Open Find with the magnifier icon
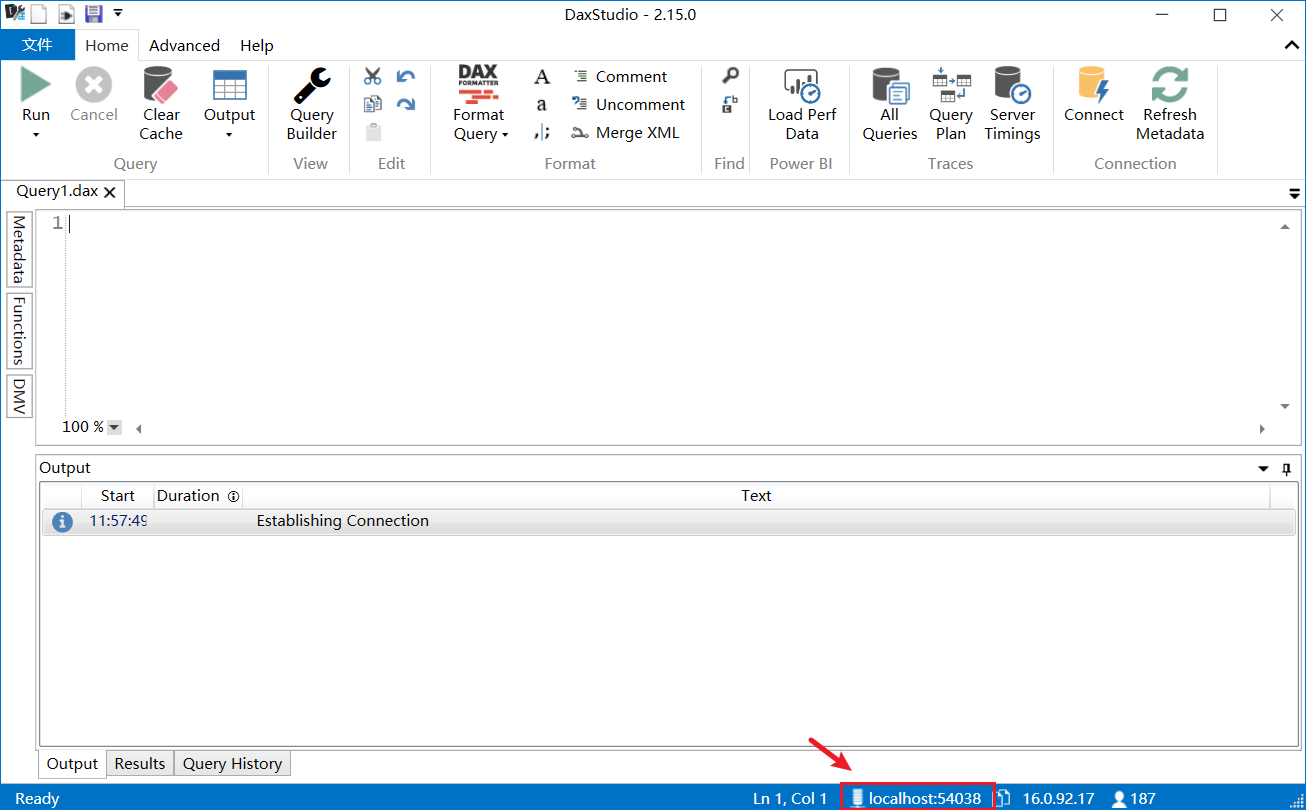Screen dimensions: 1306x810 tap(731, 76)
